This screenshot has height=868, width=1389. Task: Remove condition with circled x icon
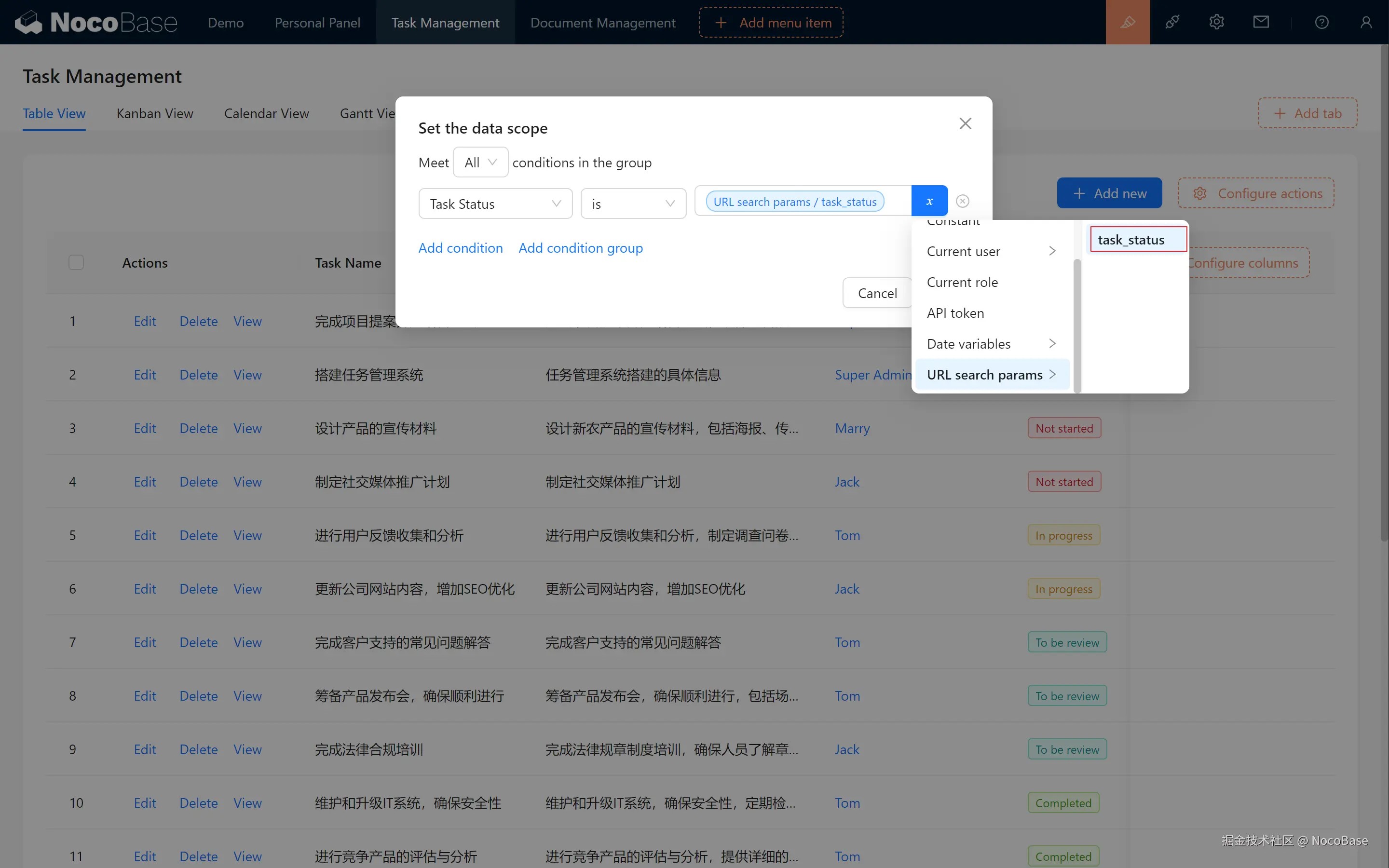[x=963, y=202]
